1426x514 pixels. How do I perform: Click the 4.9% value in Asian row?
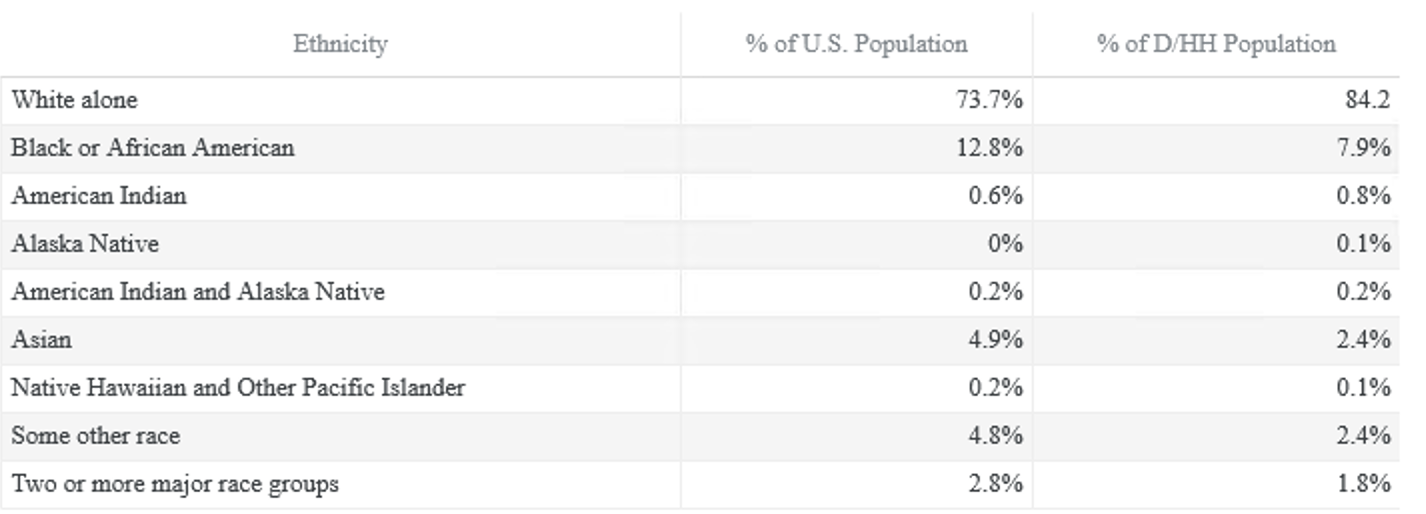click(x=995, y=340)
